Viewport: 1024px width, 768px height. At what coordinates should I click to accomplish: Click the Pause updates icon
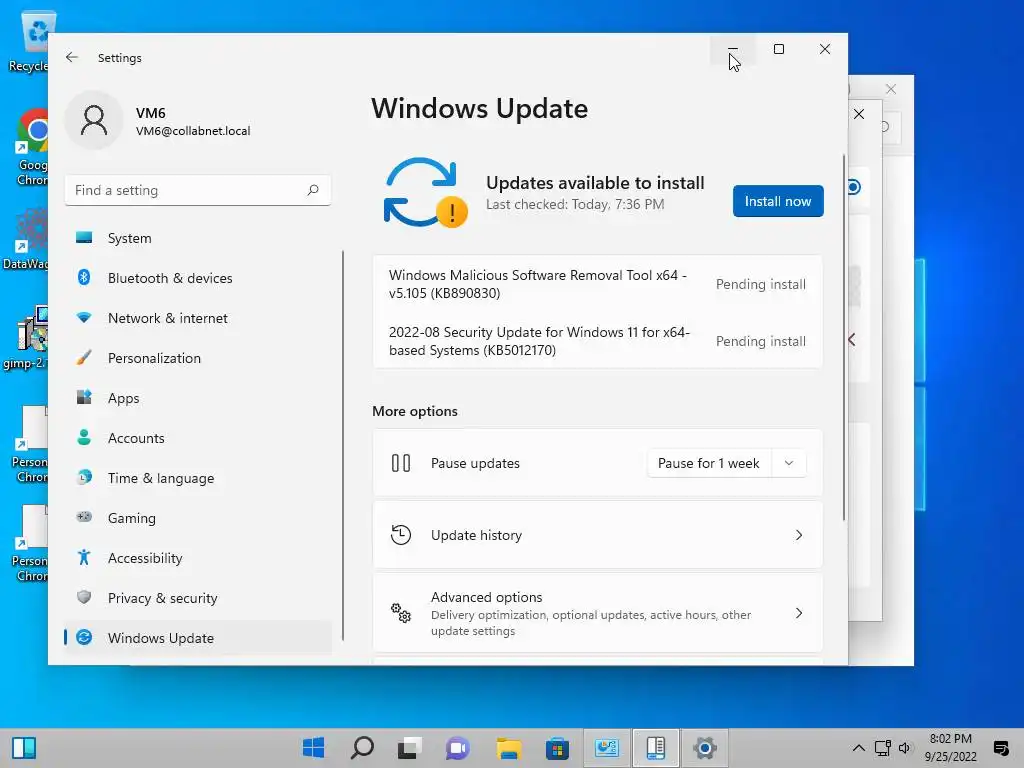coord(401,463)
